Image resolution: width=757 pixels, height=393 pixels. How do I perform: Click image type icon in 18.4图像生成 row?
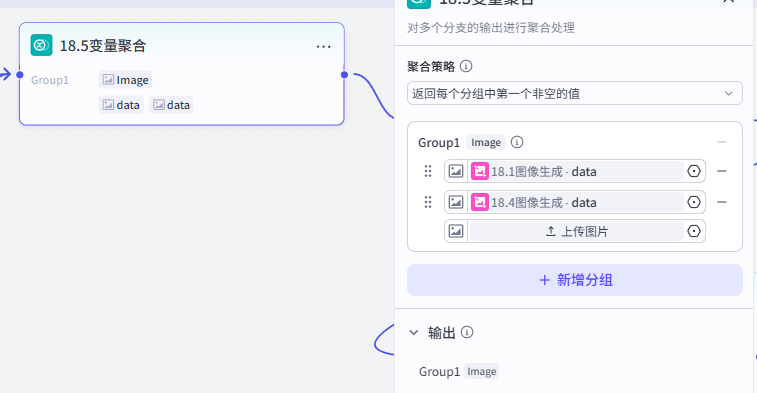(456, 202)
